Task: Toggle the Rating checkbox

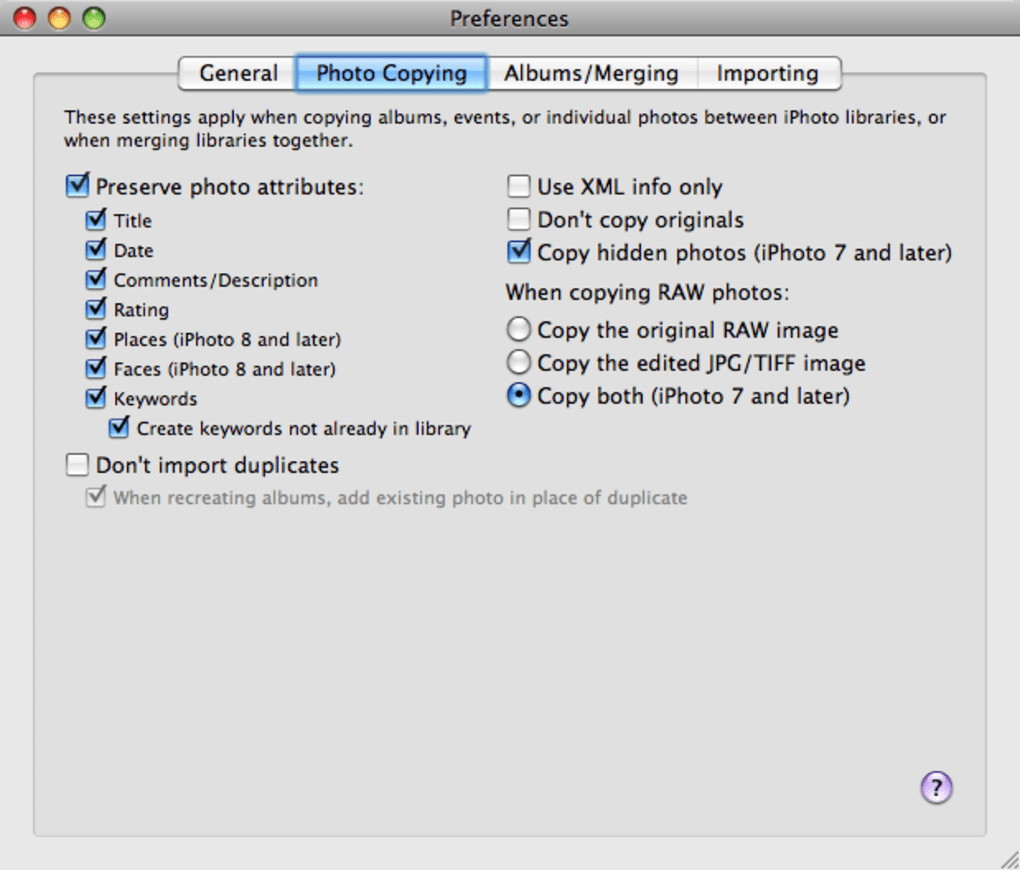Action: [x=96, y=309]
